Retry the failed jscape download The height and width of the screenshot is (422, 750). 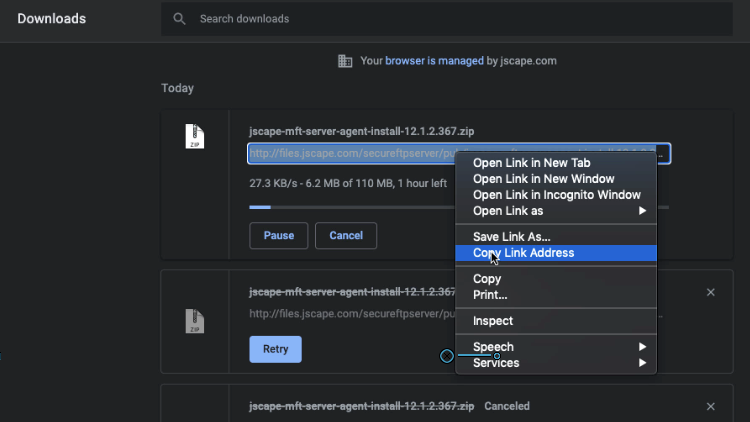pos(275,349)
